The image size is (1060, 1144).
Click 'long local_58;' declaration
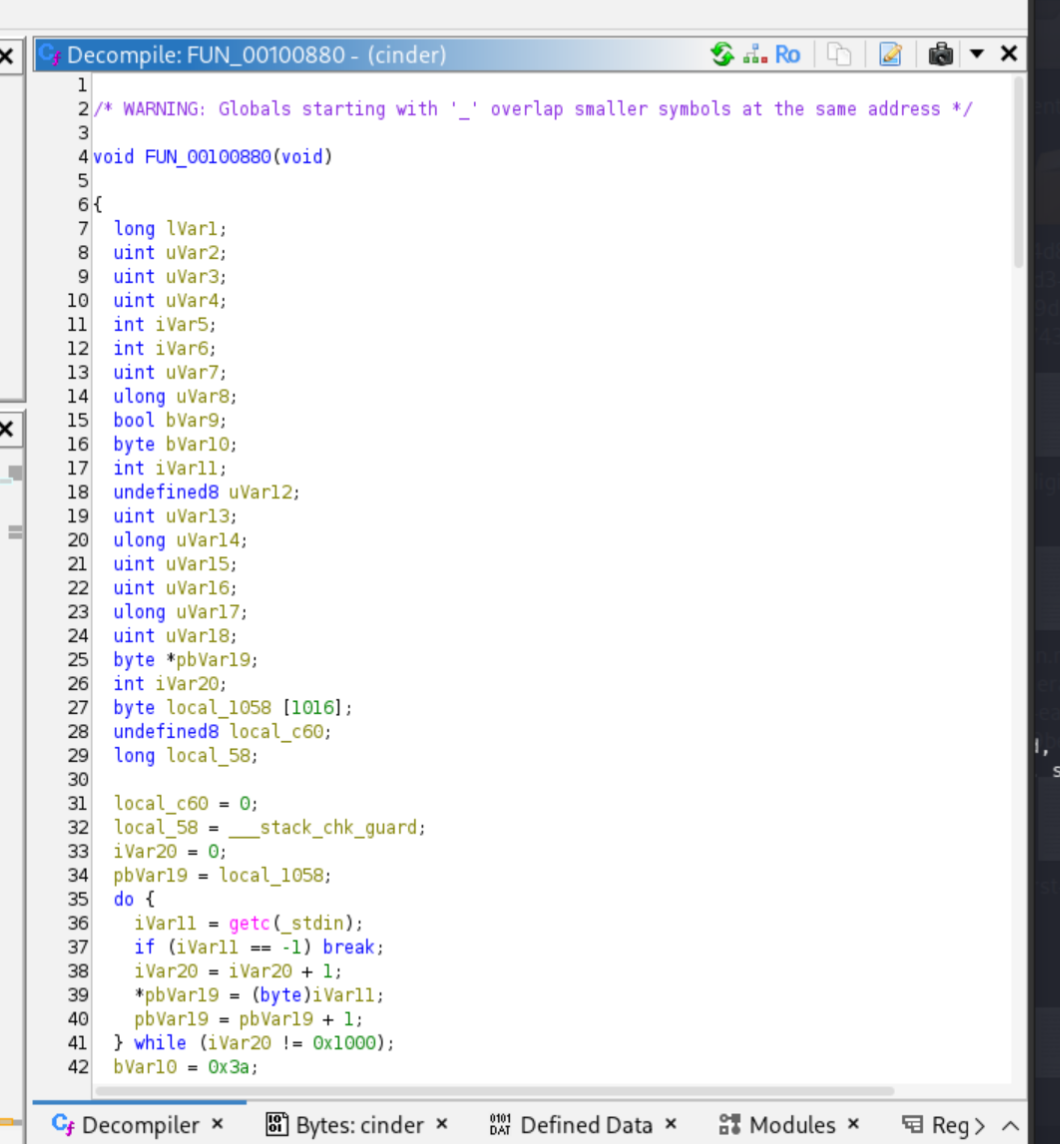185,755
